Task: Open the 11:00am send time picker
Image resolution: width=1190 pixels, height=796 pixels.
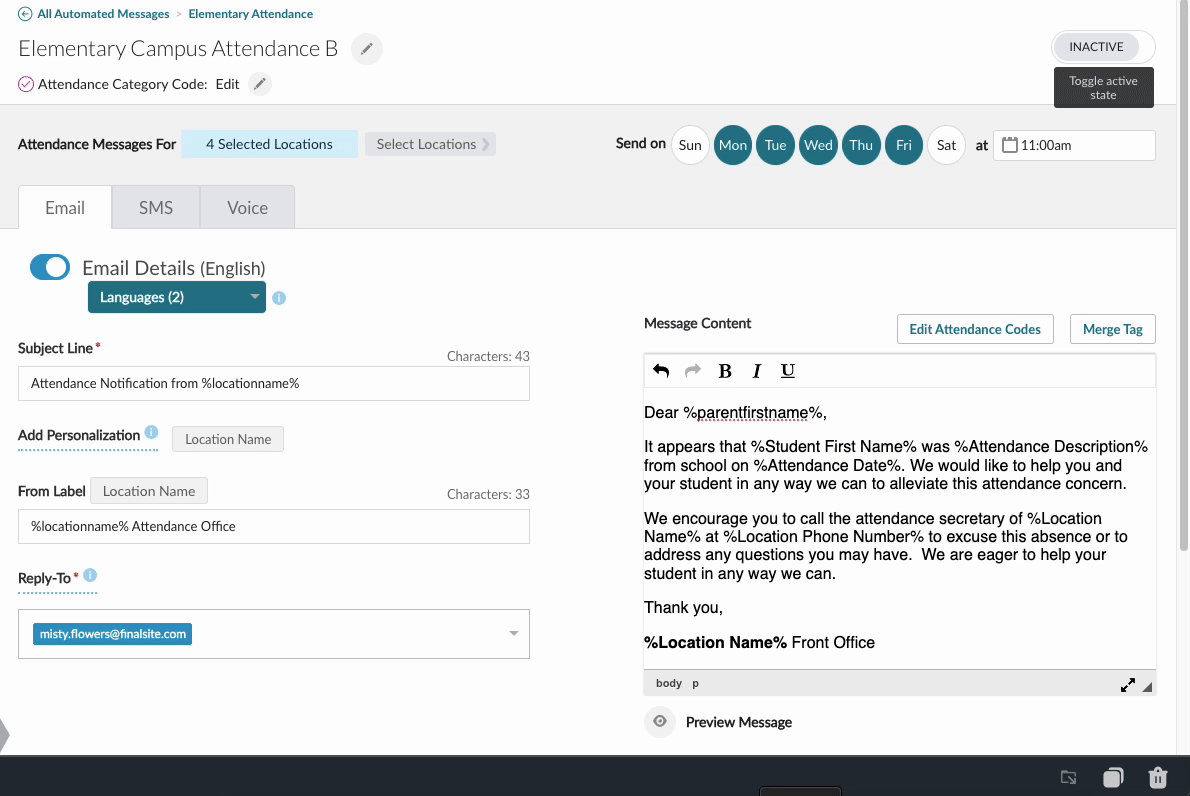Action: point(1074,145)
